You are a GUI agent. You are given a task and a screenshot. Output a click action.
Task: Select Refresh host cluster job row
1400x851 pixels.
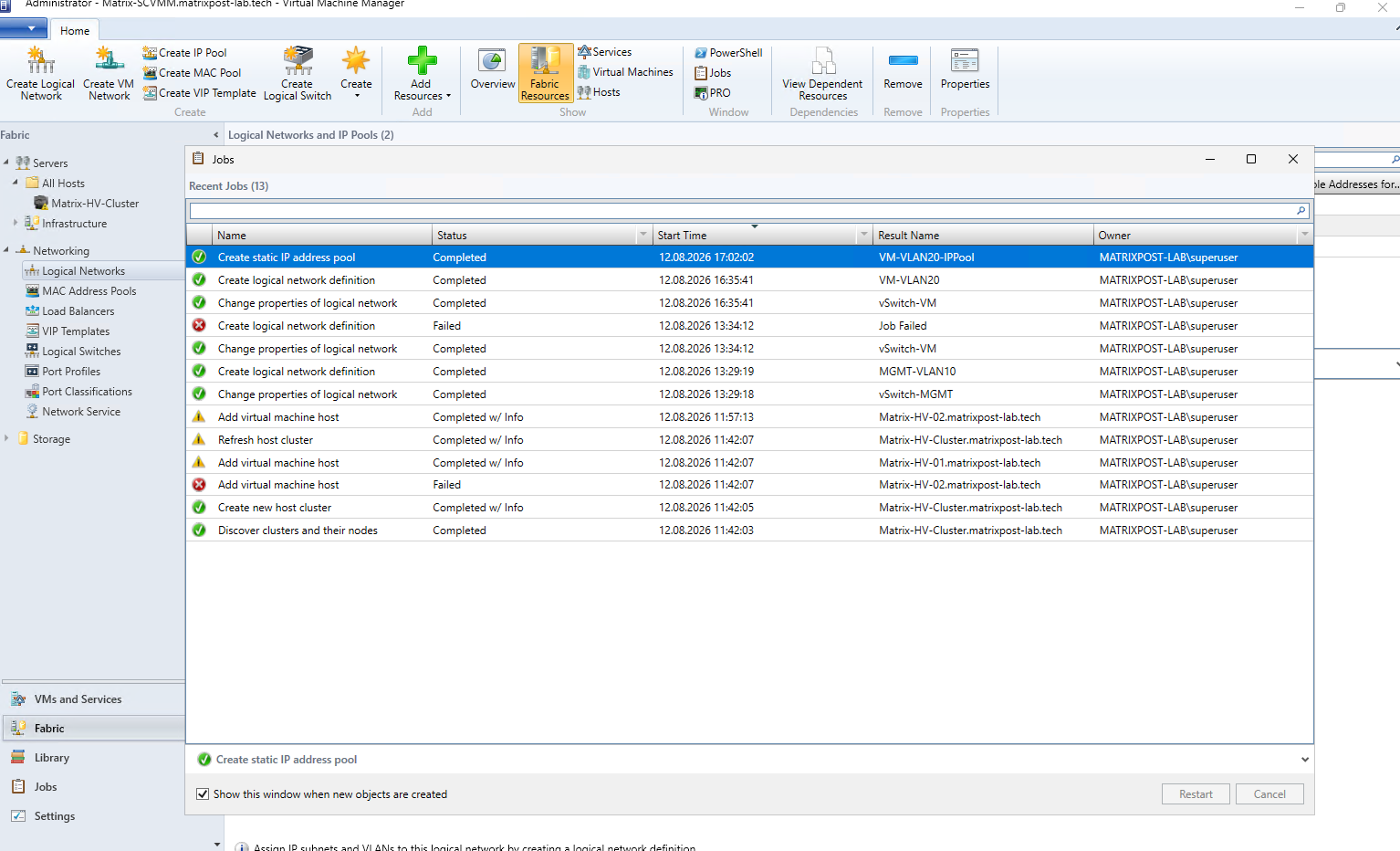point(749,440)
